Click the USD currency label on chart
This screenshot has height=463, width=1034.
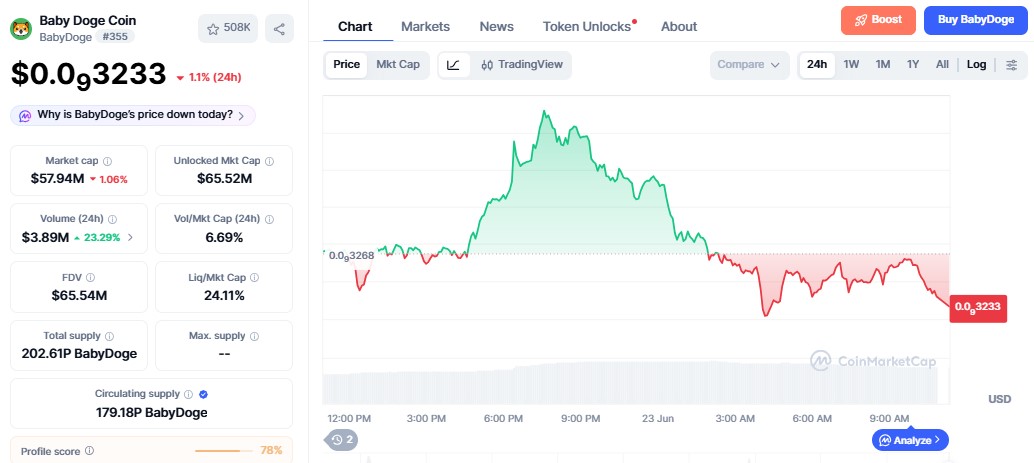coord(999,399)
